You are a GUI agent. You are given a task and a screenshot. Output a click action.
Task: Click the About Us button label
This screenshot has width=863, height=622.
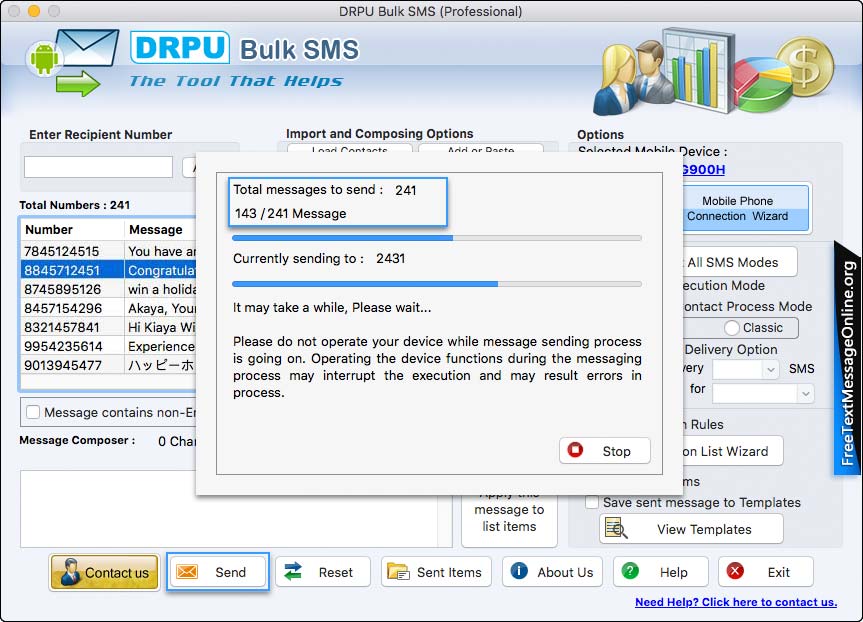(565, 572)
